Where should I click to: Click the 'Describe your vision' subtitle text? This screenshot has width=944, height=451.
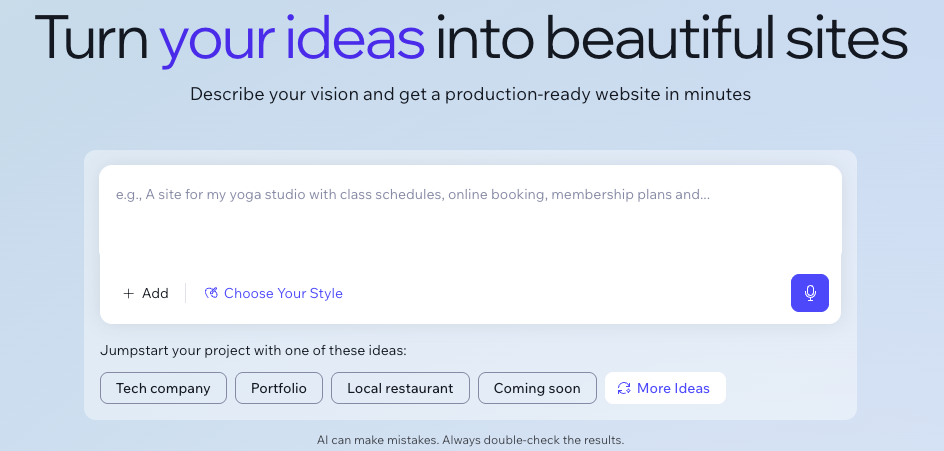point(470,95)
